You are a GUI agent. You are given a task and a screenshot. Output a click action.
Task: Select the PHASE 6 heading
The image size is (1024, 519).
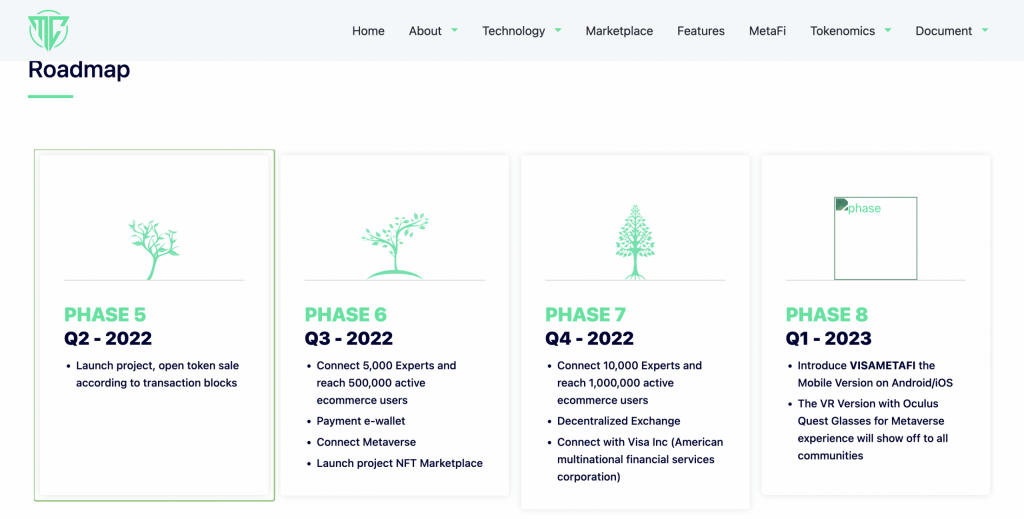point(345,315)
